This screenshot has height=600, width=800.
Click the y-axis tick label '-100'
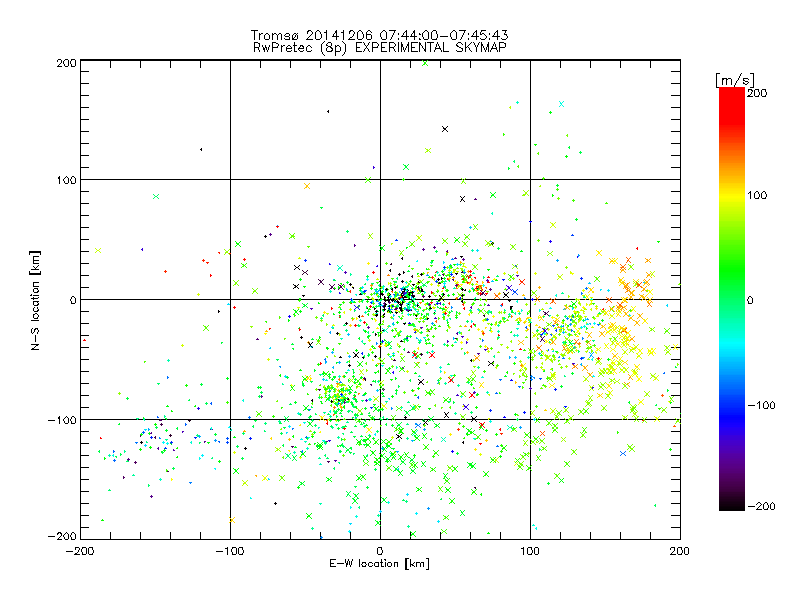(x=62, y=420)
